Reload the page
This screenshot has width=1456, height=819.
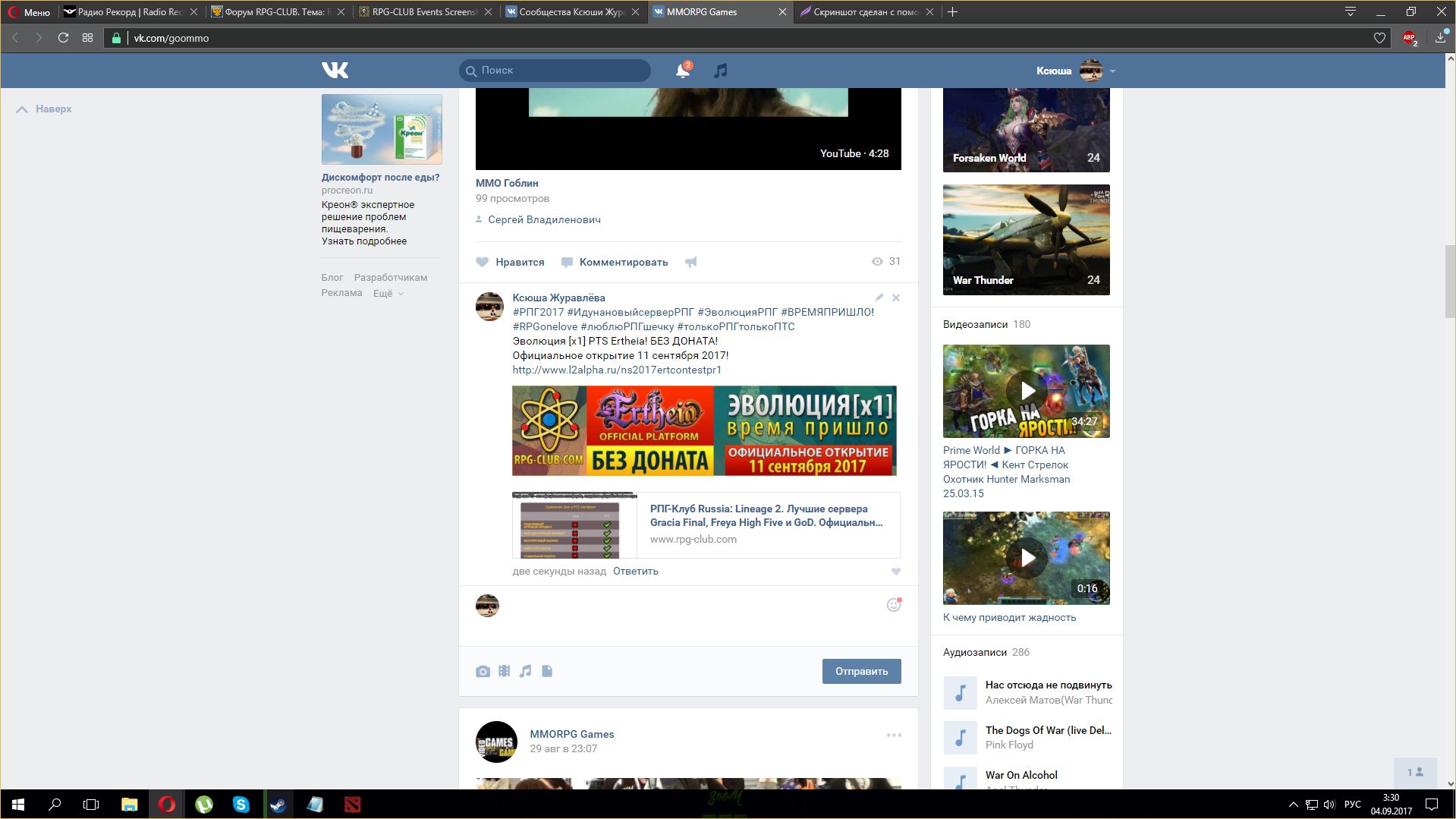63,38
